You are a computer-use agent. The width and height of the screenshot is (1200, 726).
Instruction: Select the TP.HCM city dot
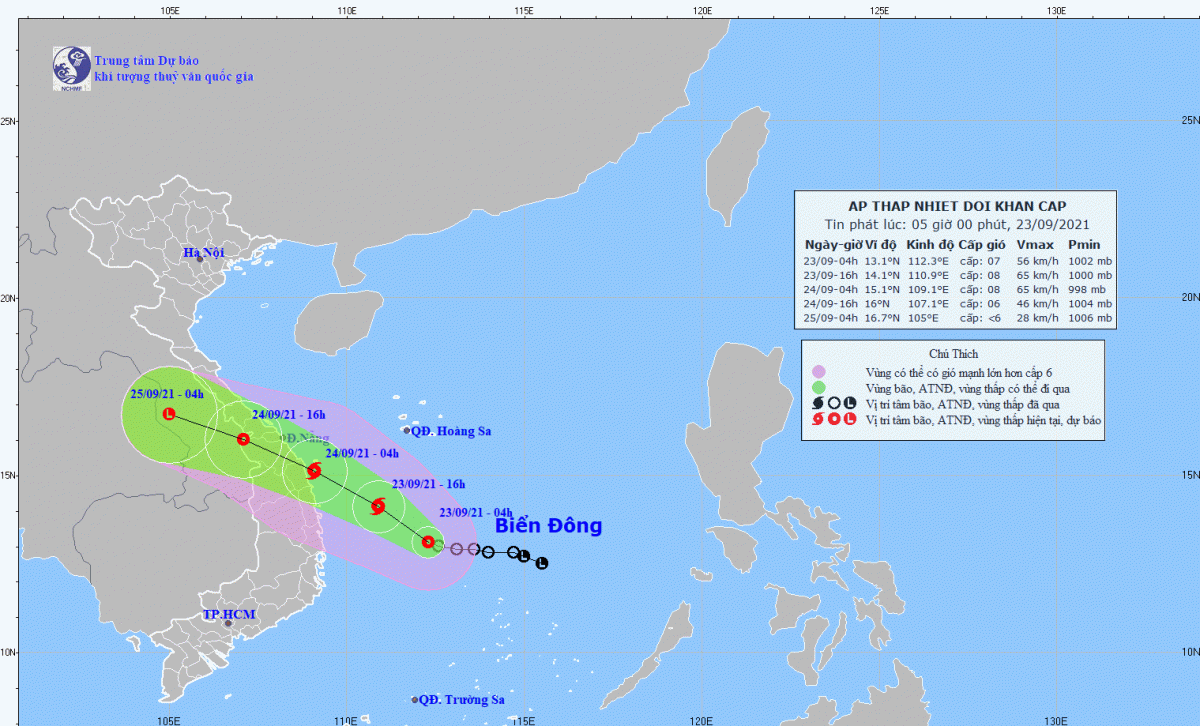(228, 624)
